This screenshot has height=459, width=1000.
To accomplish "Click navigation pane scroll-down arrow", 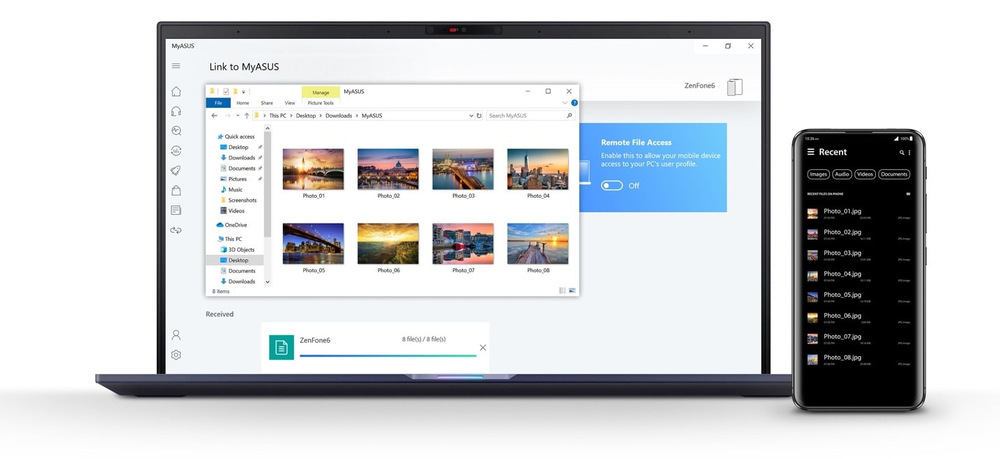I will [x=267, y=282].
